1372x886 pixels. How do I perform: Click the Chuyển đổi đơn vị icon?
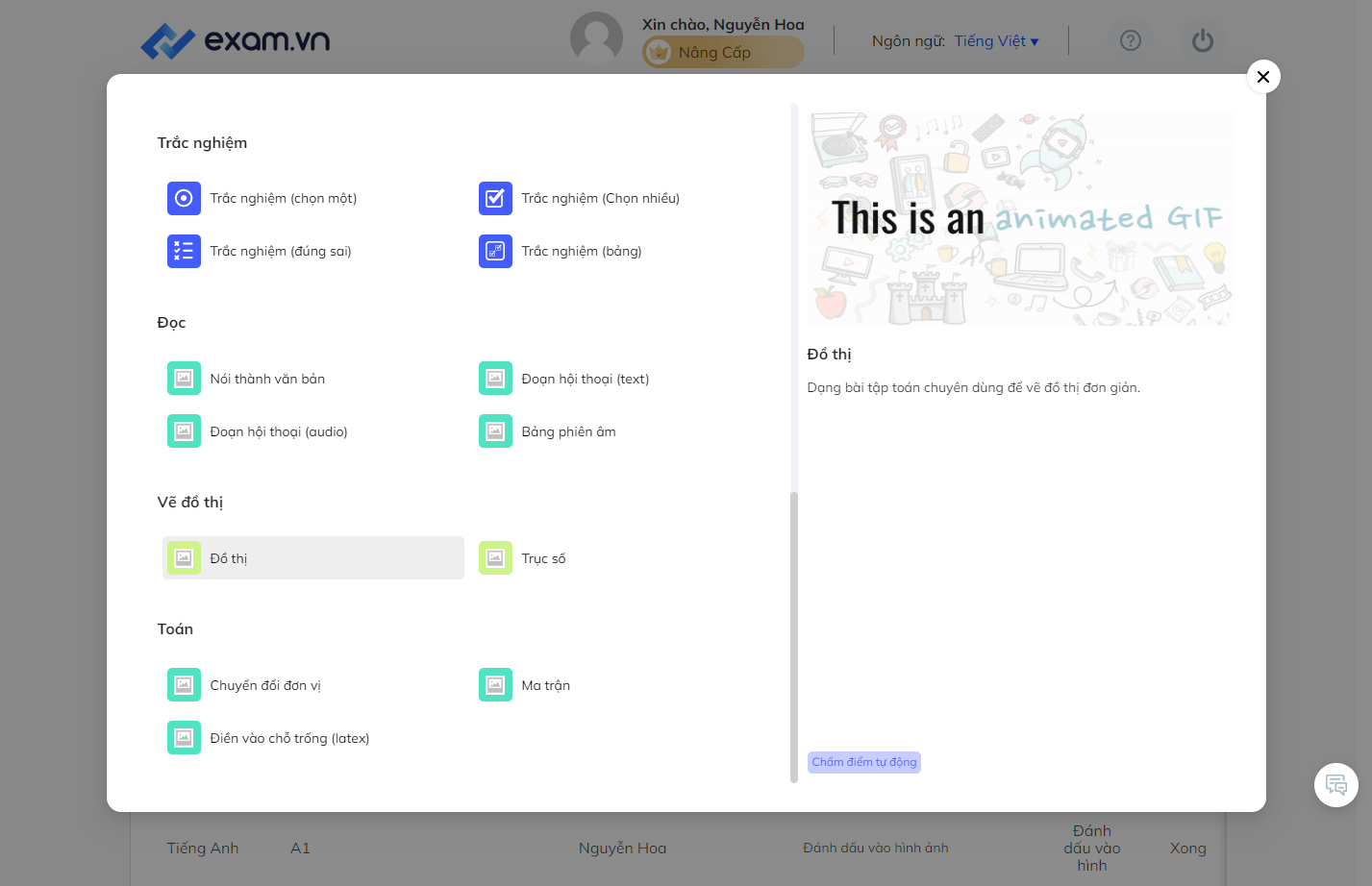click(x=184, y=685)
